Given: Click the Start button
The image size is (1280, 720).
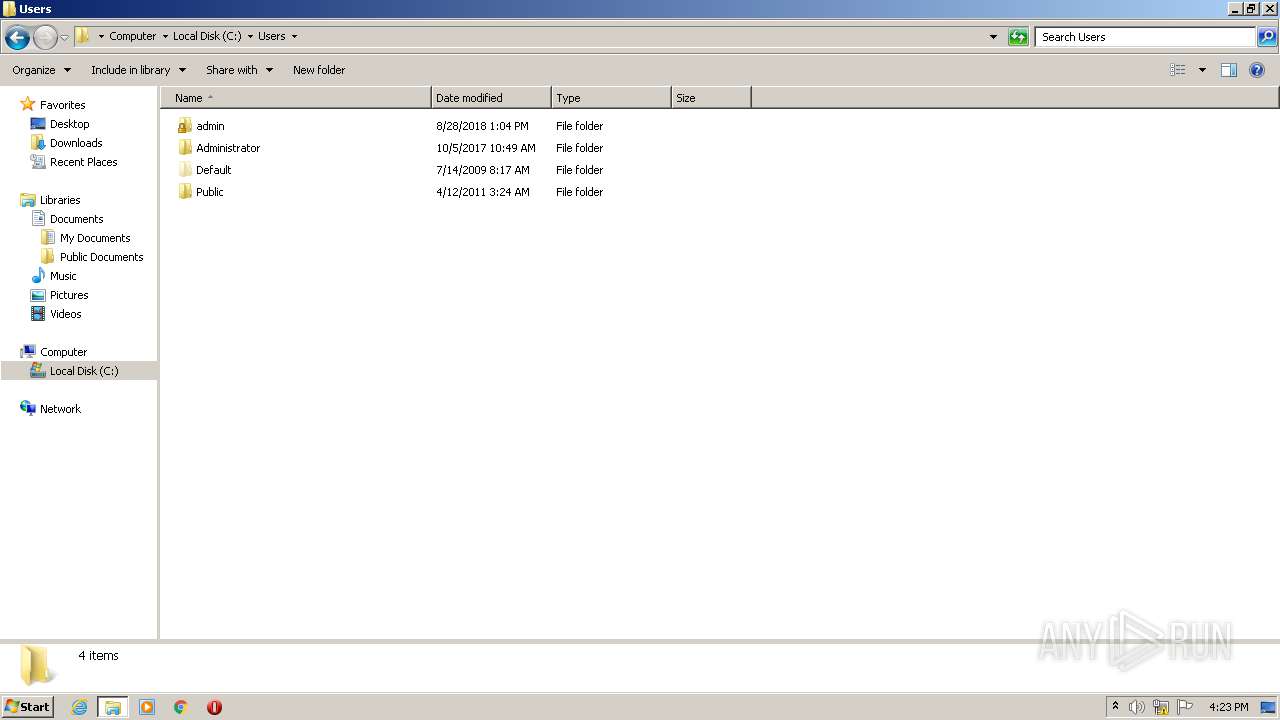Looking at the screenshot, I should tap(27, 707).
